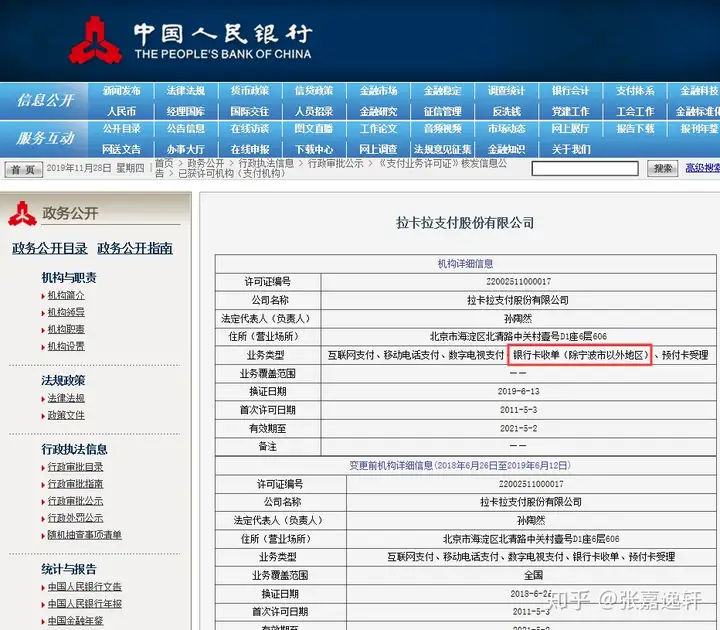Open 货币政策 navigation item

click(250, 91)
